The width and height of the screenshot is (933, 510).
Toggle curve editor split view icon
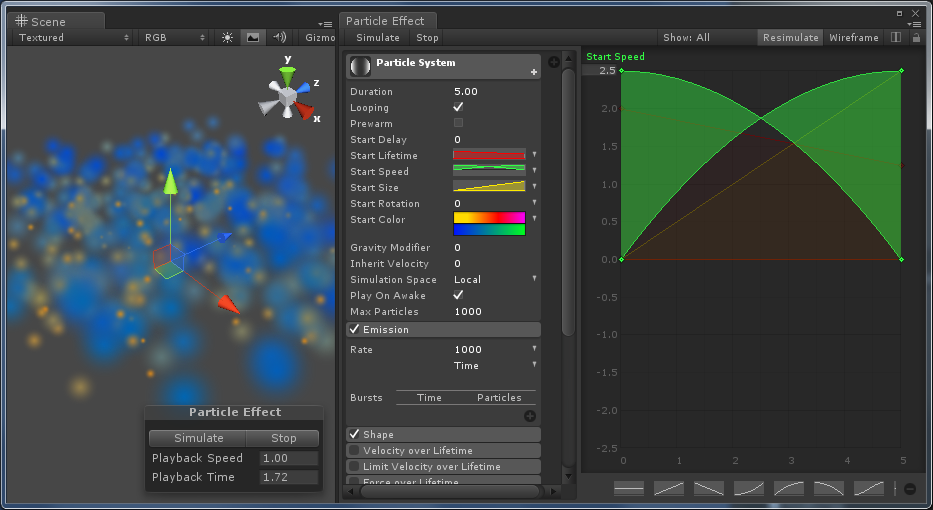(896, 37)
